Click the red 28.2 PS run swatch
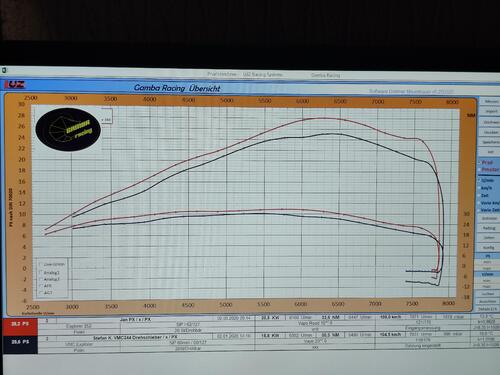This screenshot has width=500, height=375. 20,327
